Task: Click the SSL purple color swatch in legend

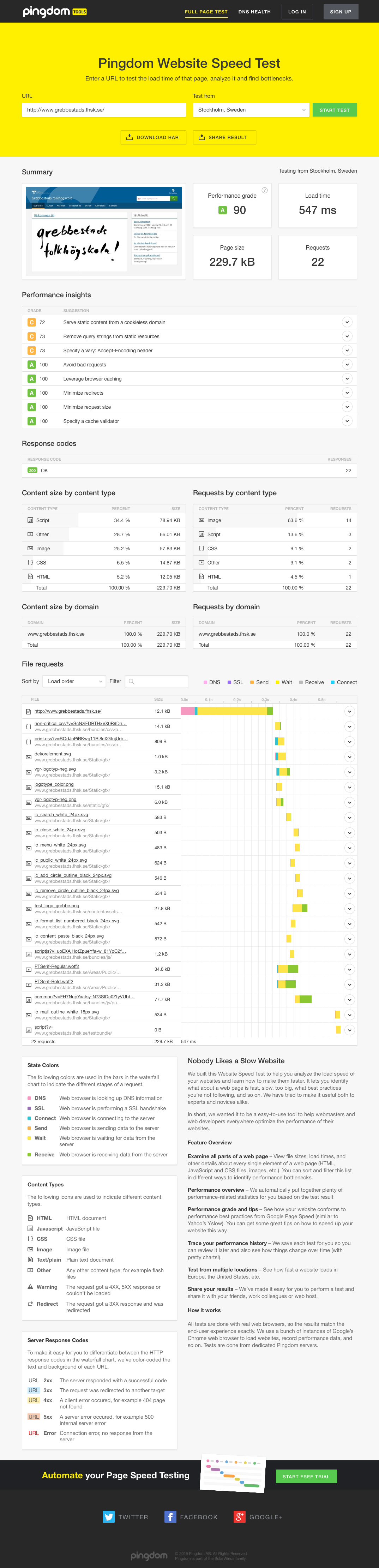Action: coord(229,682)
